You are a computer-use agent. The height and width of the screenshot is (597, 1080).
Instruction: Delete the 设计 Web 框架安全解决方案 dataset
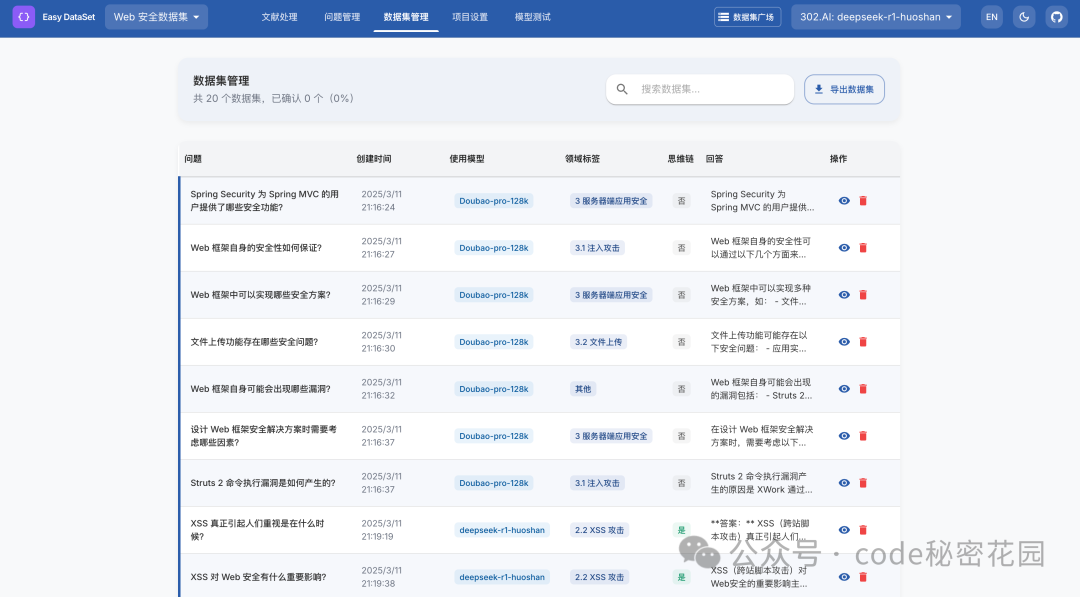click(863, 436)
